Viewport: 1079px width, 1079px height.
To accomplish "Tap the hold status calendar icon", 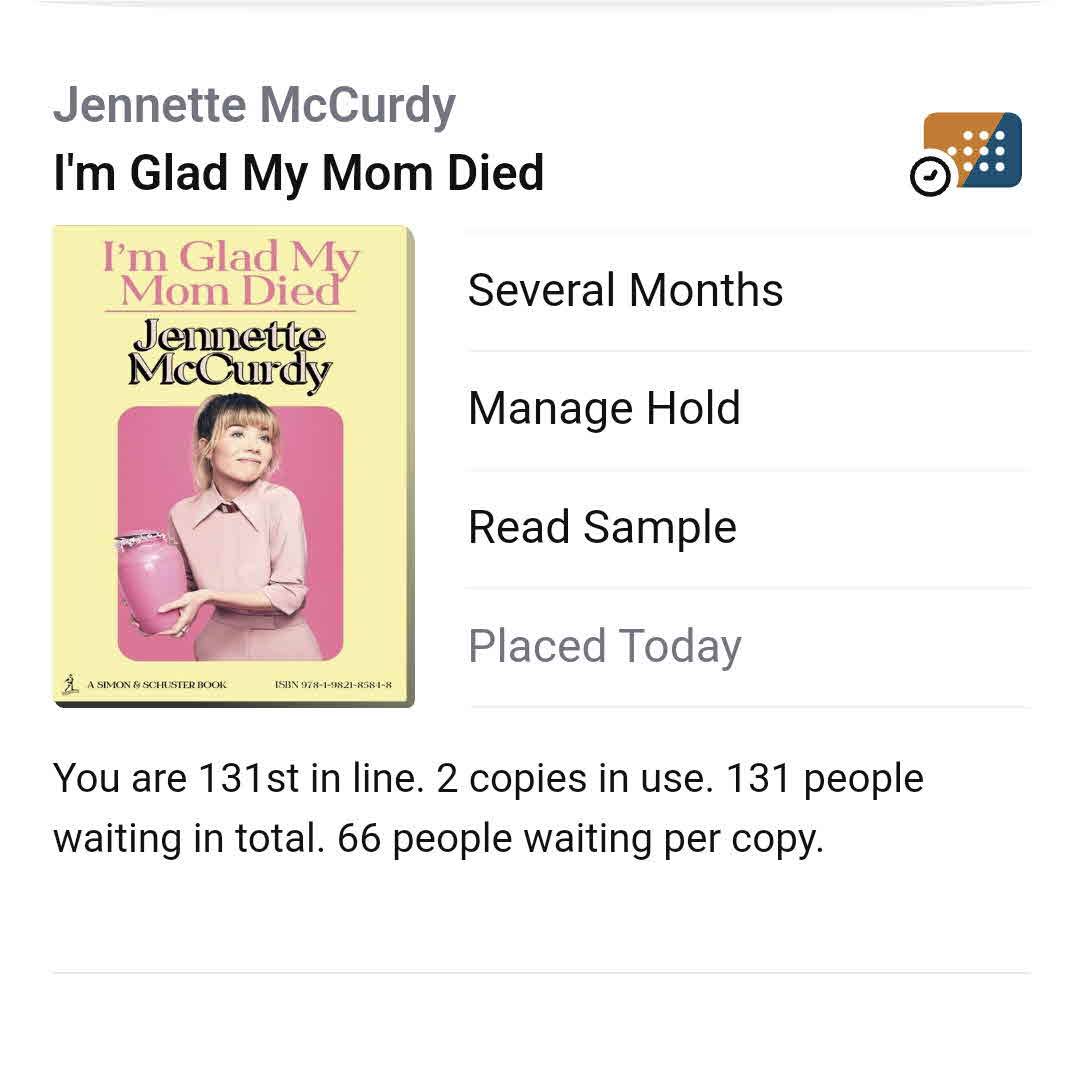I will click(972, 151).
